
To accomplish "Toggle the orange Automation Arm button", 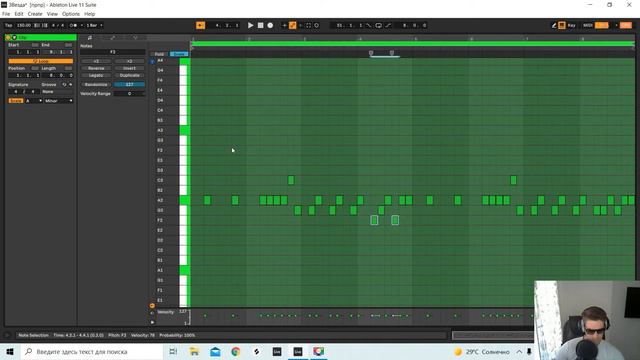I will 293,25.
